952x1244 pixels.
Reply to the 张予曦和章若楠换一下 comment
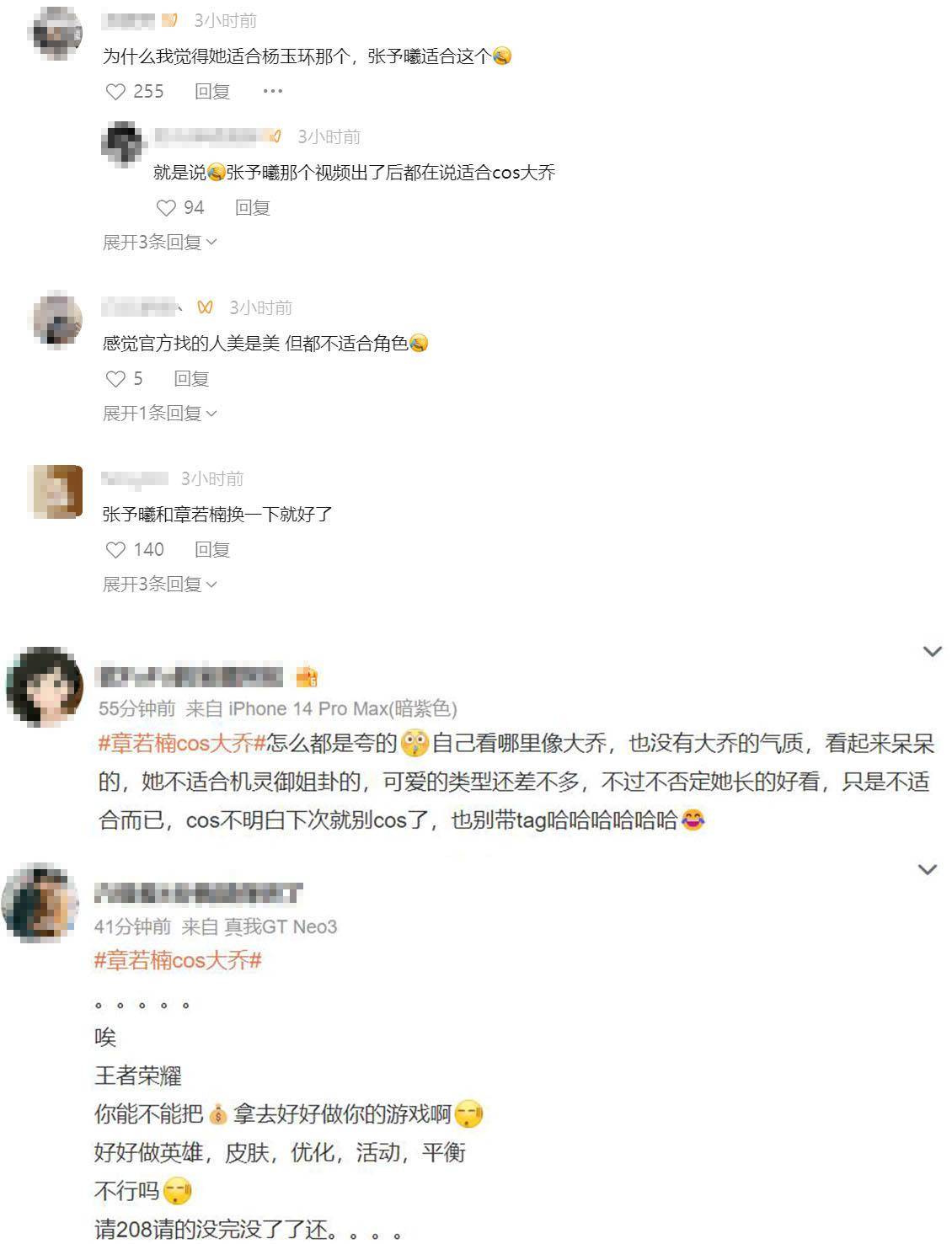(212, 550)
